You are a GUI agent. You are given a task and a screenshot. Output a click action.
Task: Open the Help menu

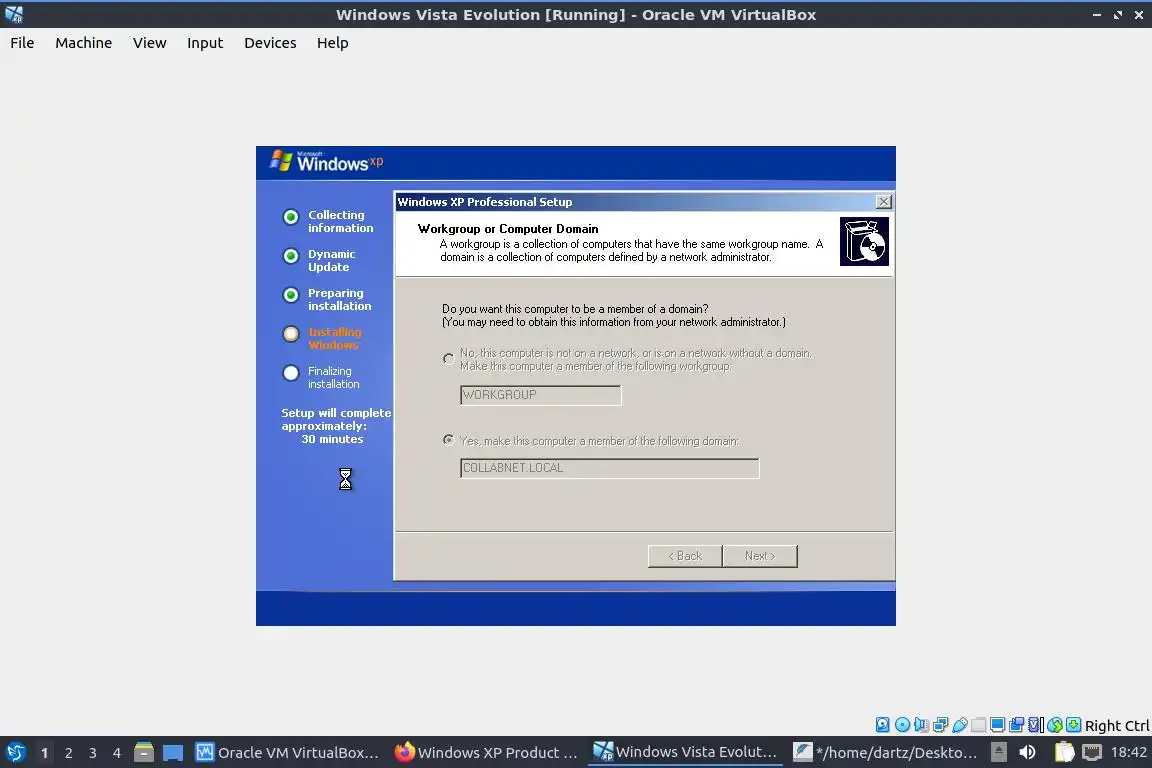click(333, 43)
